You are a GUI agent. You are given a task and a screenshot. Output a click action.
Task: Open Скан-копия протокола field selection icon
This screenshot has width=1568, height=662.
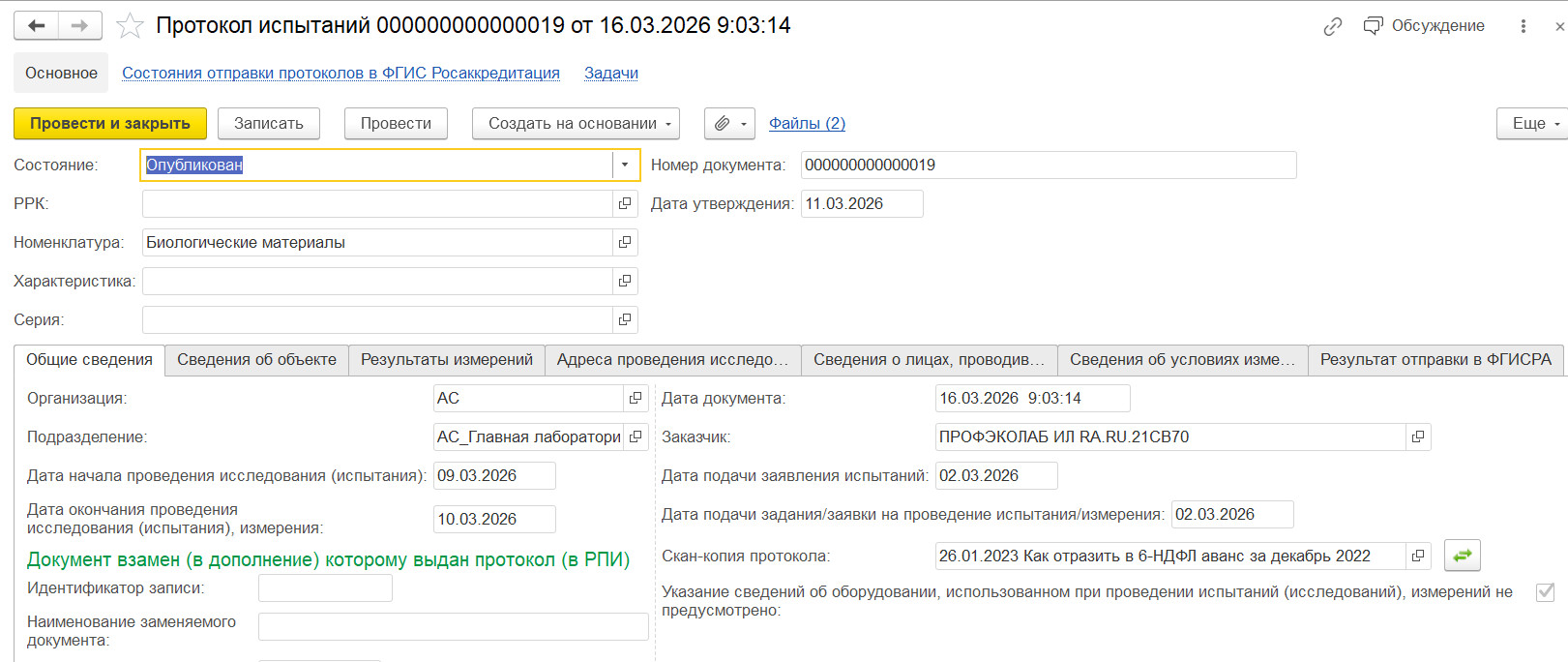pyautogui.click(x=1418, y=556)
